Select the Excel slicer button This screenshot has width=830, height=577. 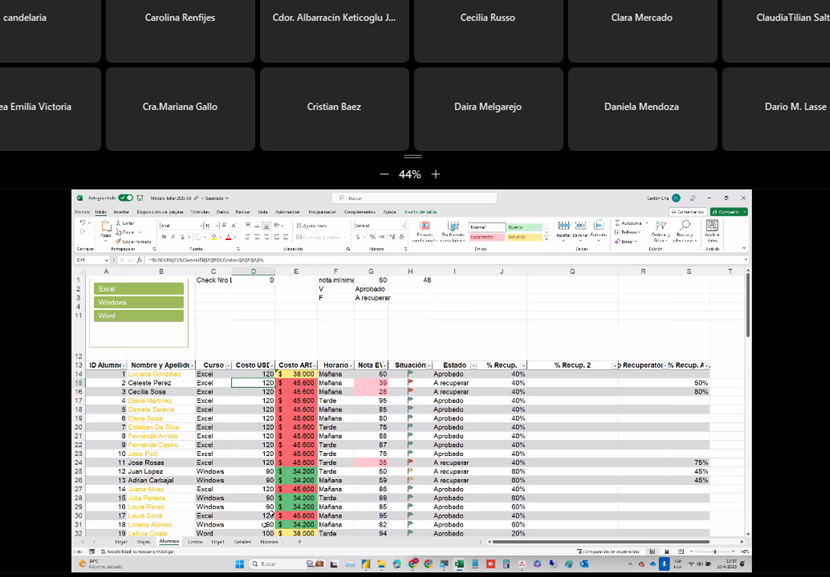[x=139, y=288]
